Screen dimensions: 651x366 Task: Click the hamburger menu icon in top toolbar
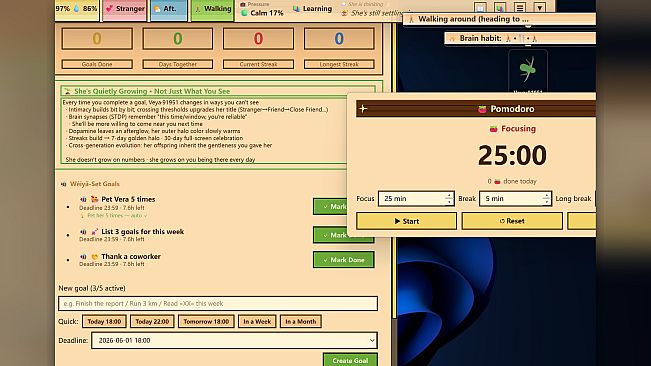[x=519, y=7]
